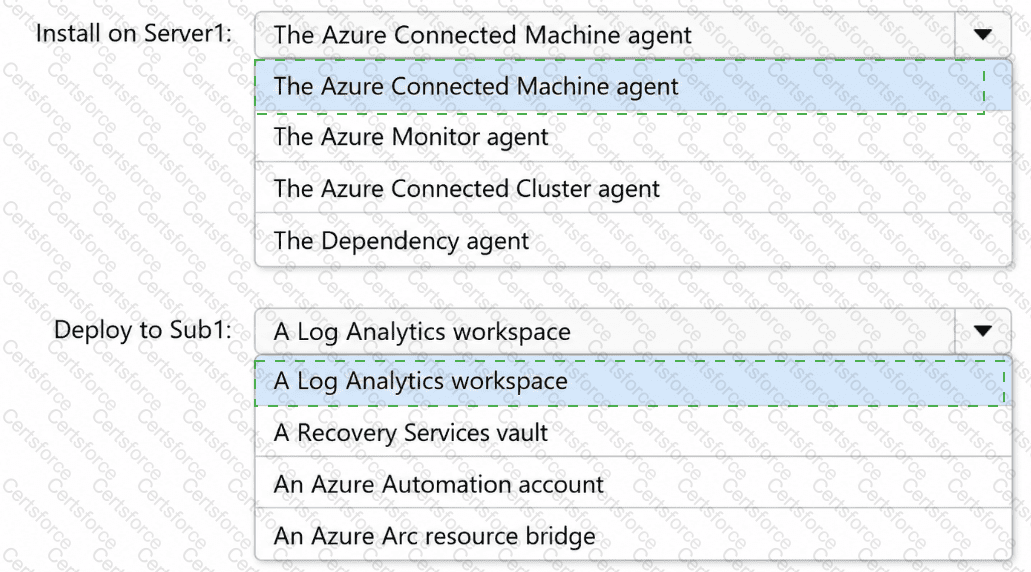The image size is (1031, 572).
Task: Click the Deploy to Sub1 label
Action: click(x=143, y=329)
